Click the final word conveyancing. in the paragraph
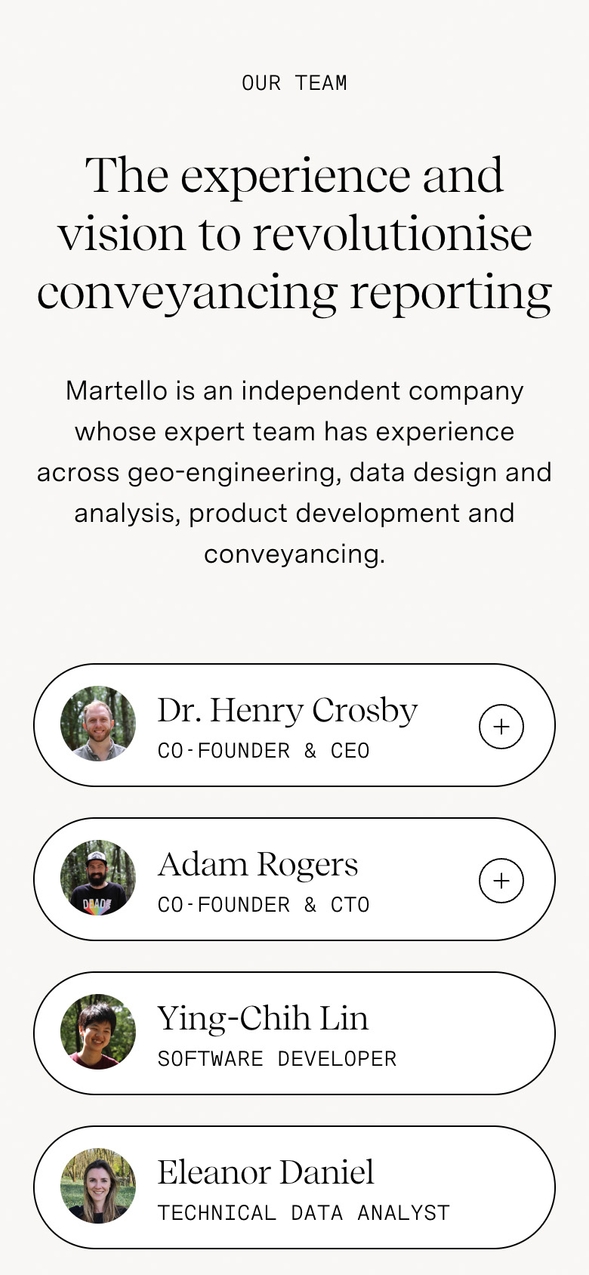Image resolution: width=589 pixels, height=1275 pixels. 294,555
